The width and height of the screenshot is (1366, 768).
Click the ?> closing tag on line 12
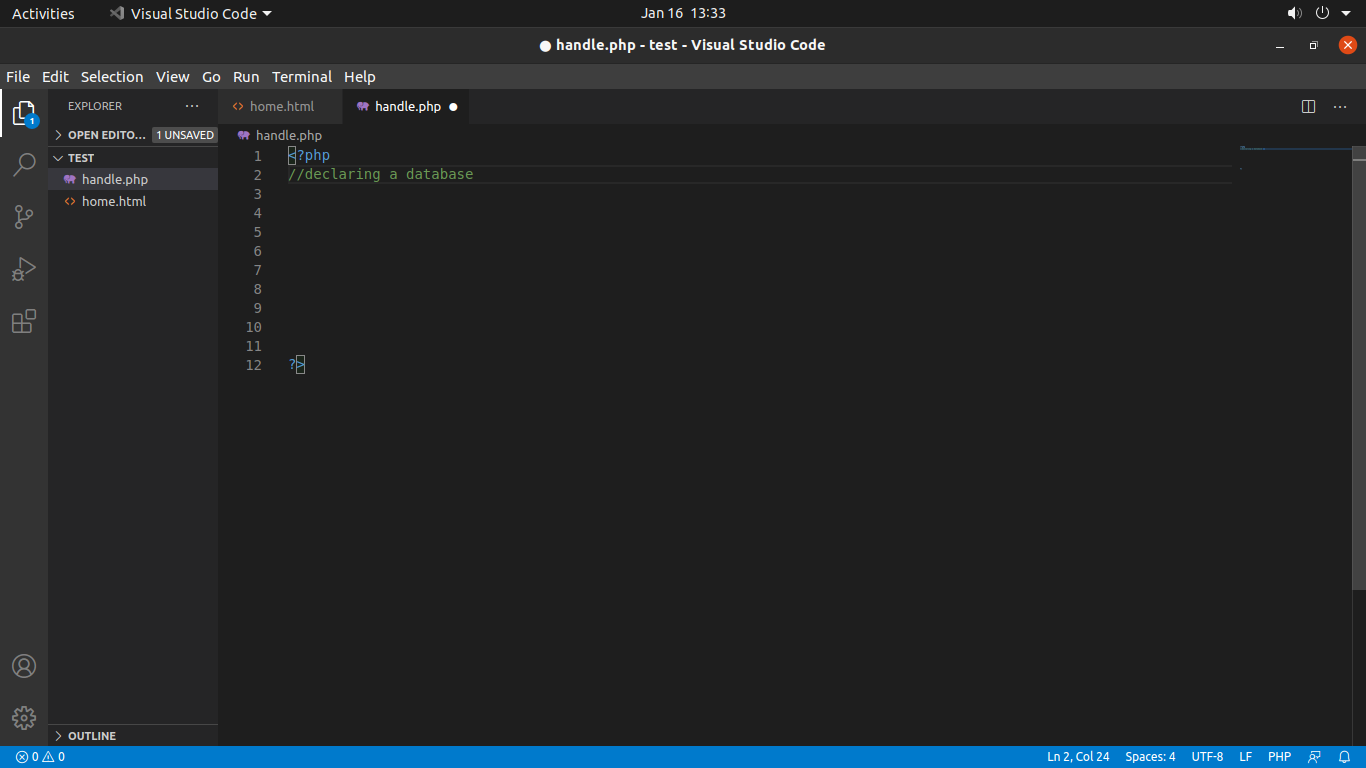297,365
